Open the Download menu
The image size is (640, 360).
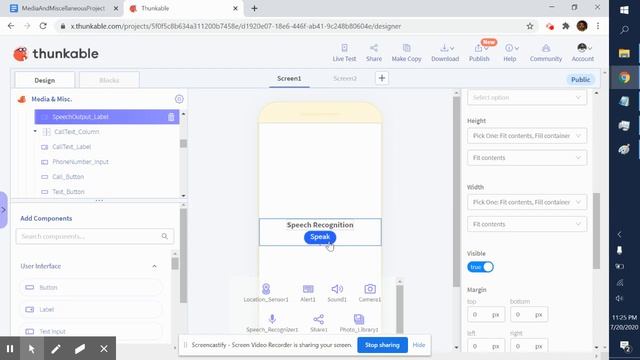[x=445, y=53]
